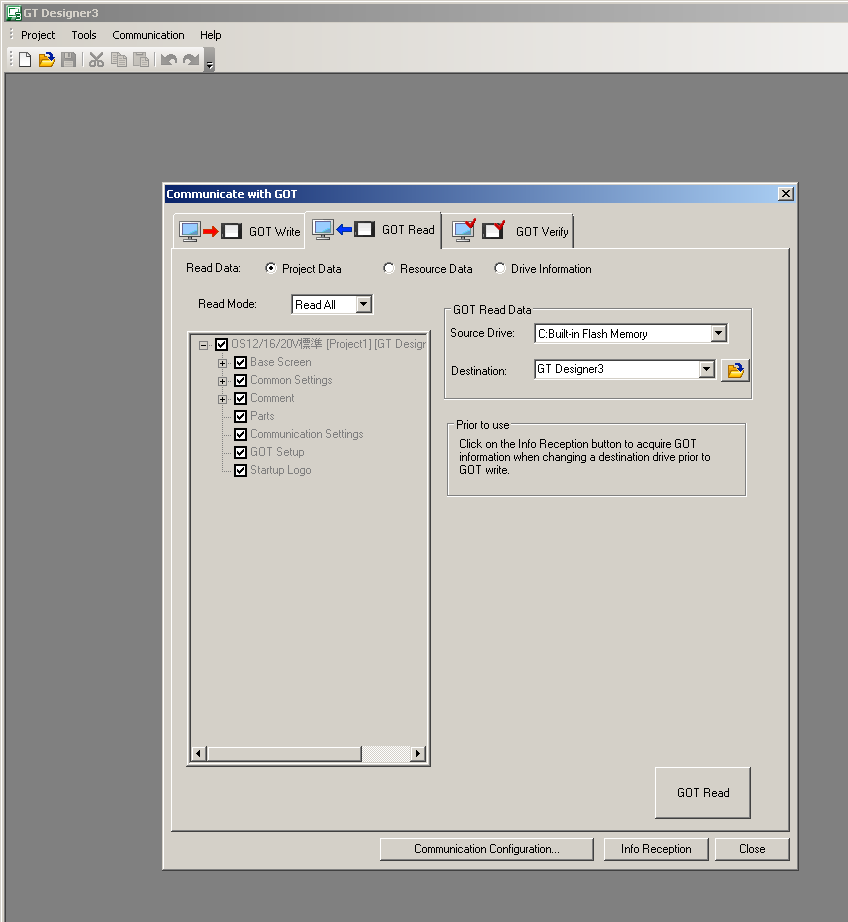Redo an action using the toolbar icon

(190, 58)
